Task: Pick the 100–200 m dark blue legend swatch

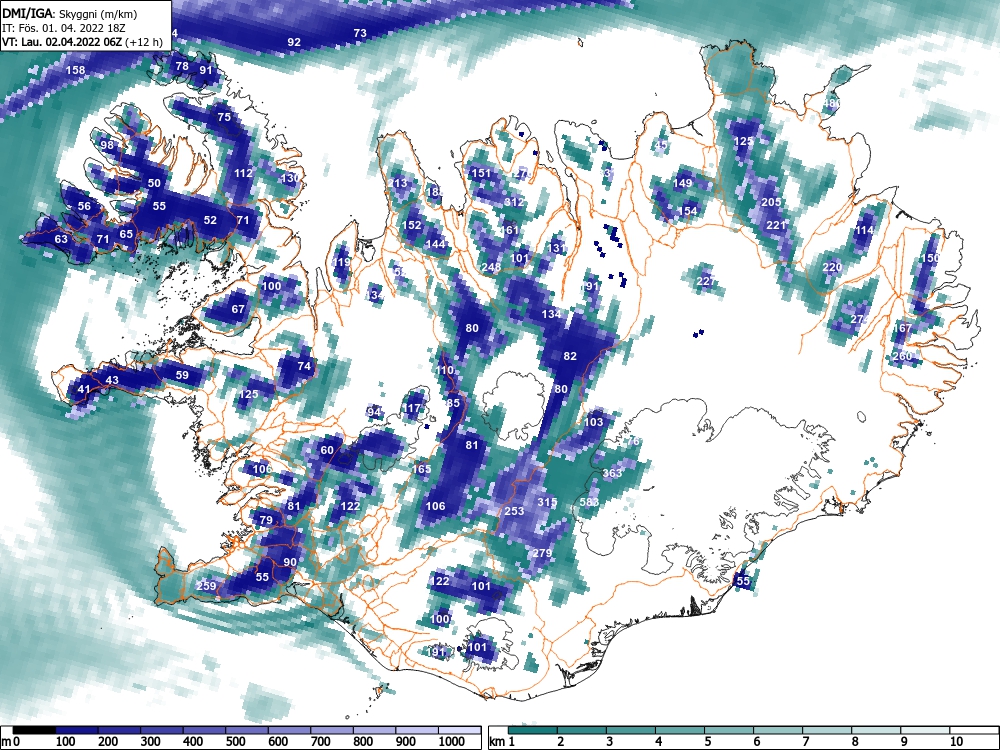Action: tap(77, 729)
